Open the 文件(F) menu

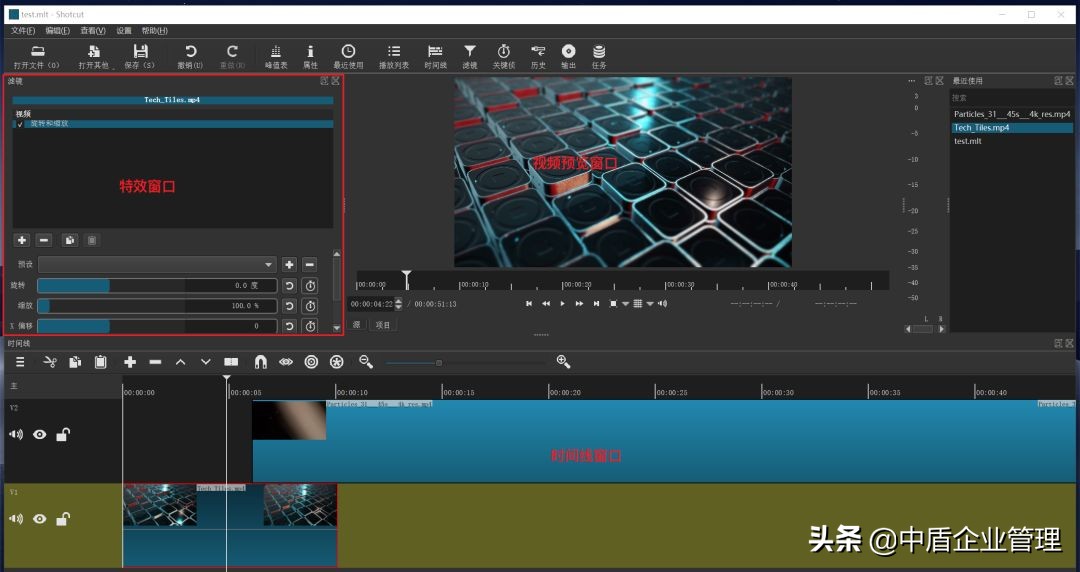click(x=23, y=31)
